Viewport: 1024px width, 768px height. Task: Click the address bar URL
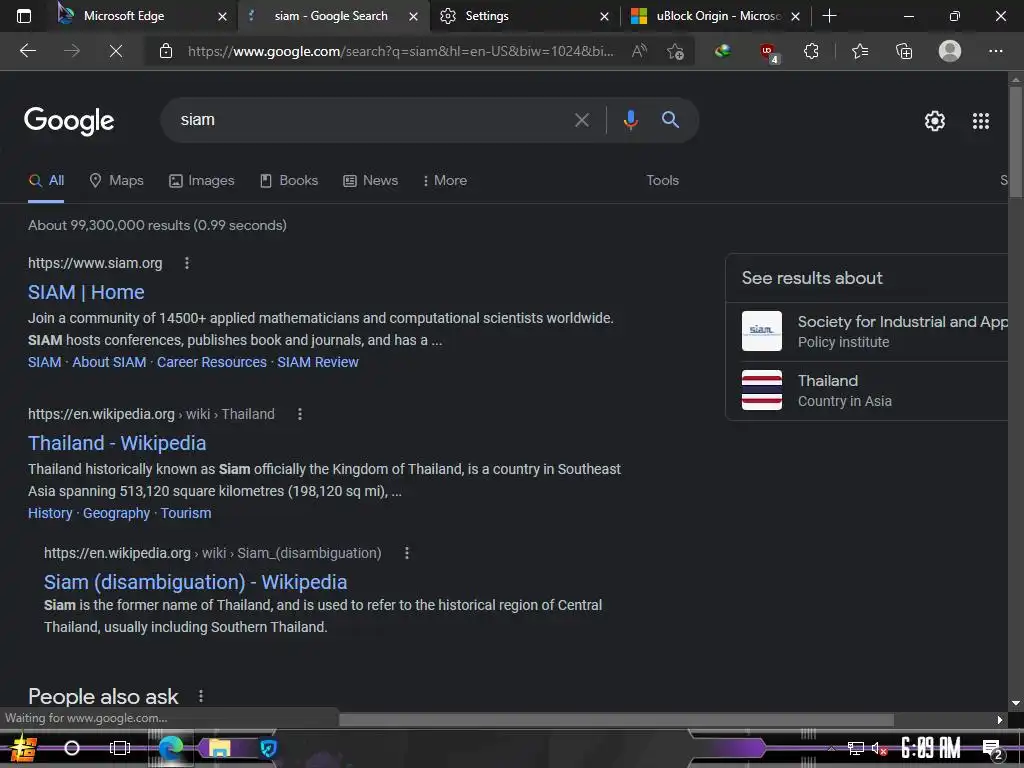[x=400, y=51]
